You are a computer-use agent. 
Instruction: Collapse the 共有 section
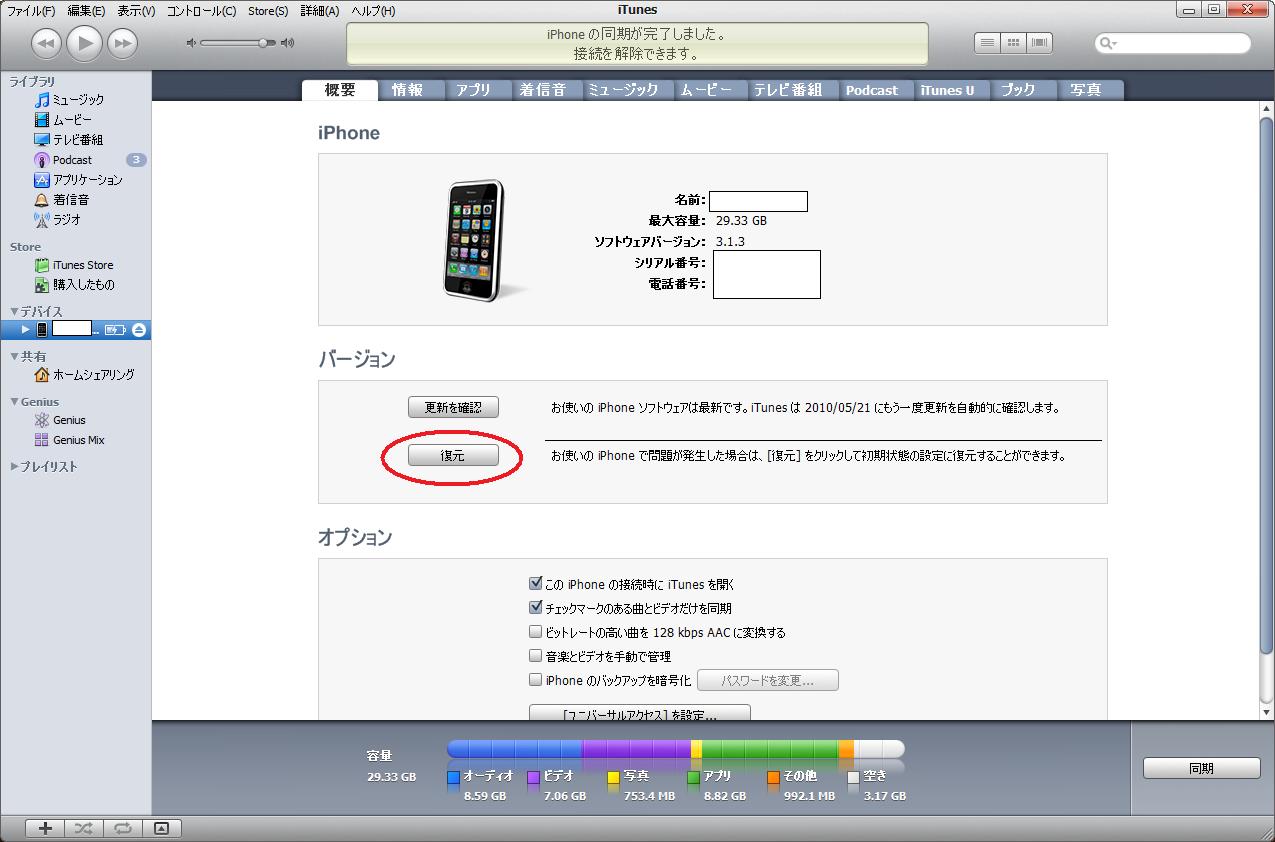click(14, 356)
